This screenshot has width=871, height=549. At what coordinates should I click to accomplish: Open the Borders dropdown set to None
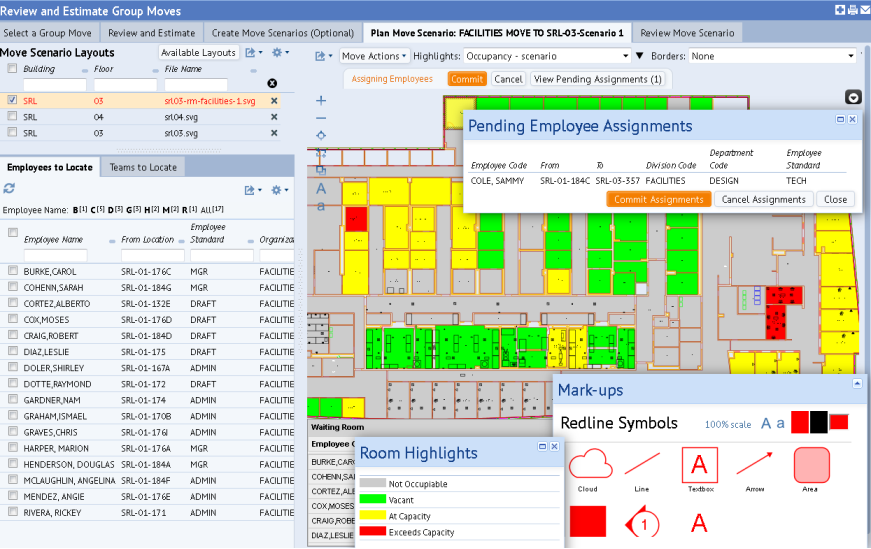tap(772, 56)
